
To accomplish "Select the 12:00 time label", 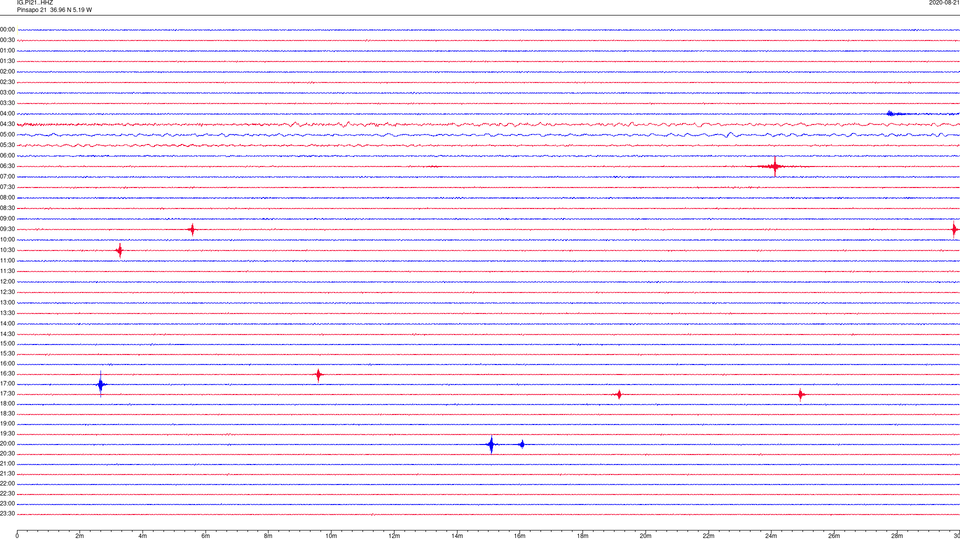I will [x=7, y=282].
